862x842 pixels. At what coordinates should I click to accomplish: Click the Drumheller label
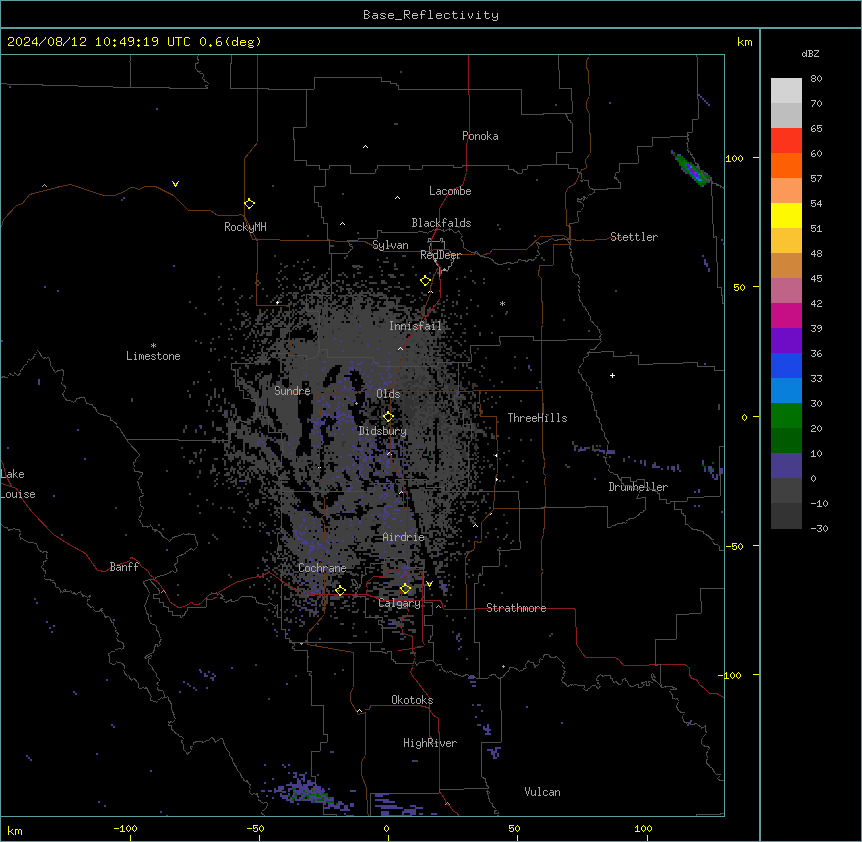[x=638, y=487]
